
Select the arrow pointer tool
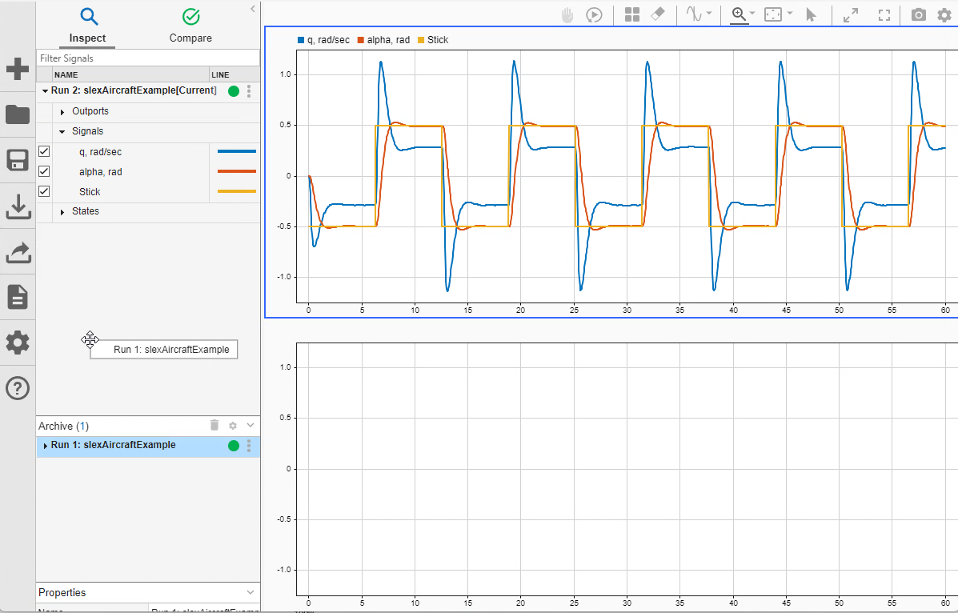point(811,15)
